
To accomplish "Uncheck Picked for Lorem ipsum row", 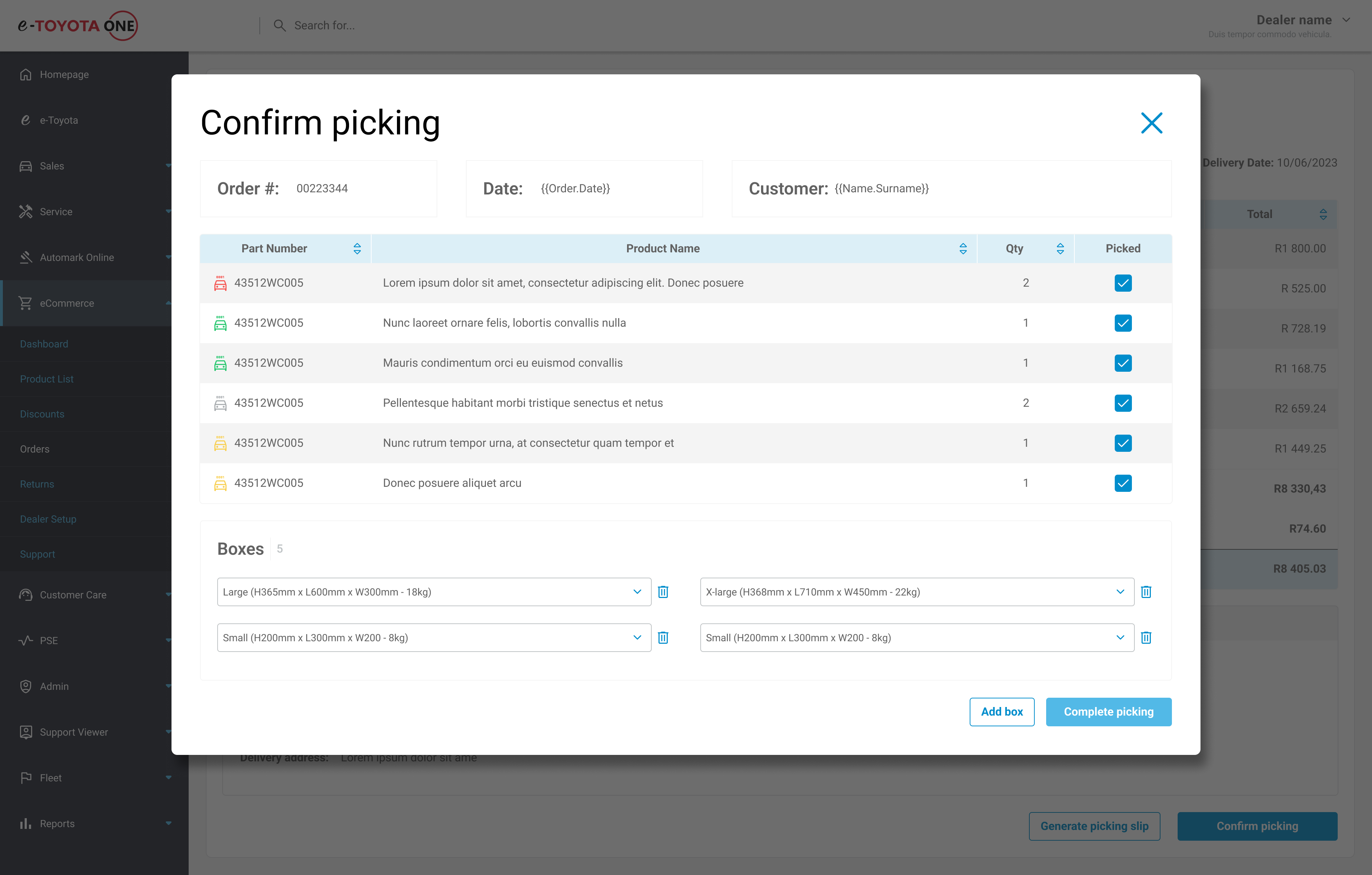I will [x=1123, y=283].
